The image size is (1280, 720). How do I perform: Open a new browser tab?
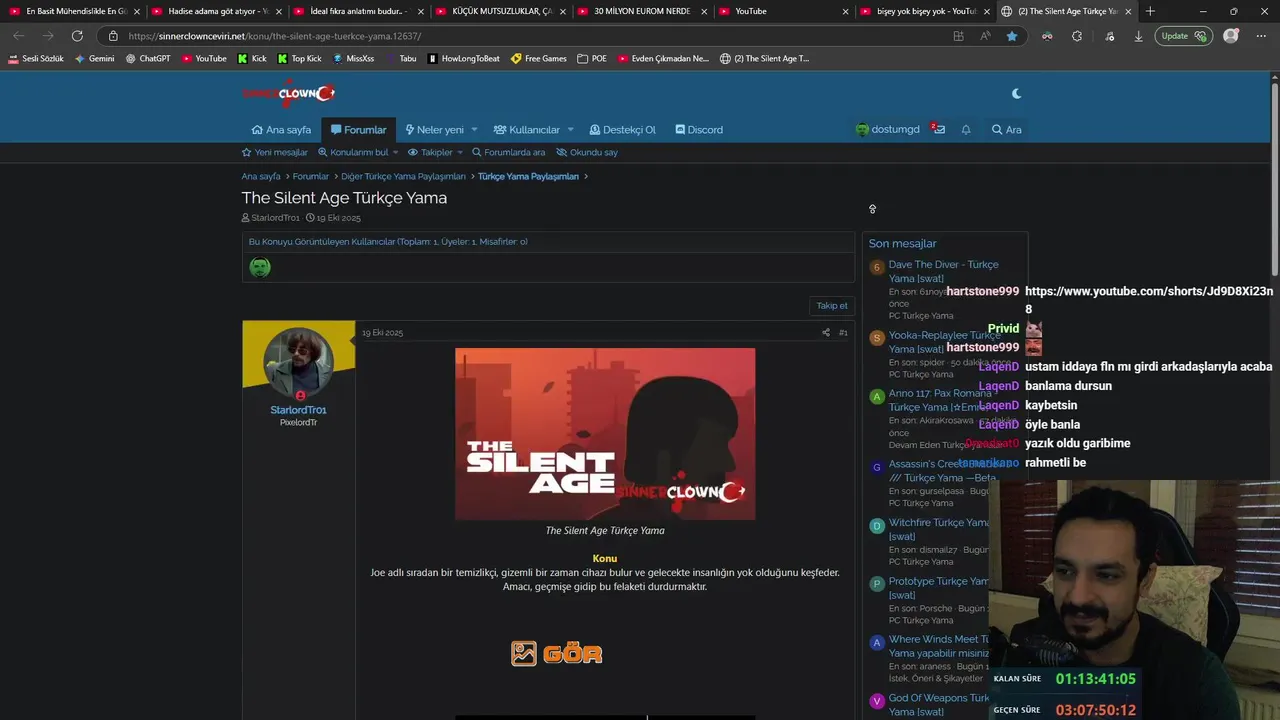point(1150,11)
